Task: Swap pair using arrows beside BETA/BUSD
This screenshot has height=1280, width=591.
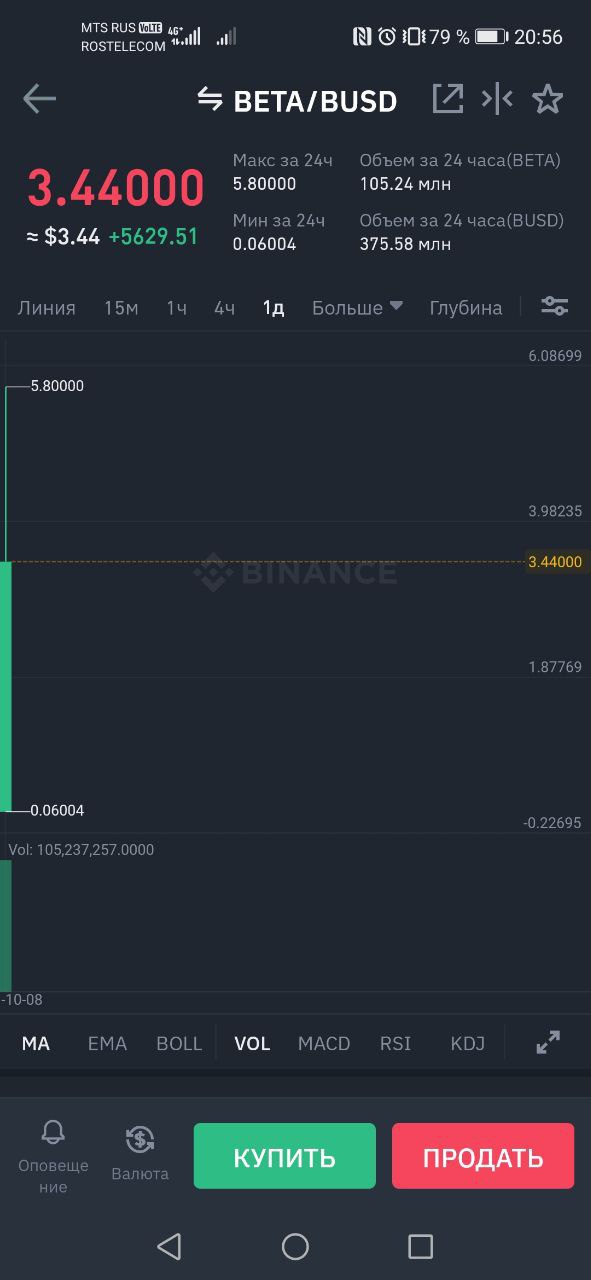Action: point(210,99)
